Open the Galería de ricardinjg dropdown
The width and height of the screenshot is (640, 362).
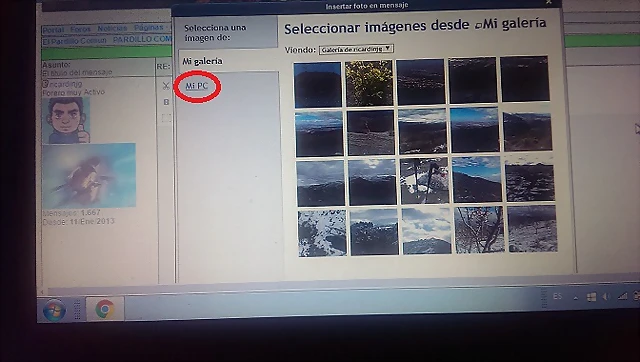(x=356, y=49)
